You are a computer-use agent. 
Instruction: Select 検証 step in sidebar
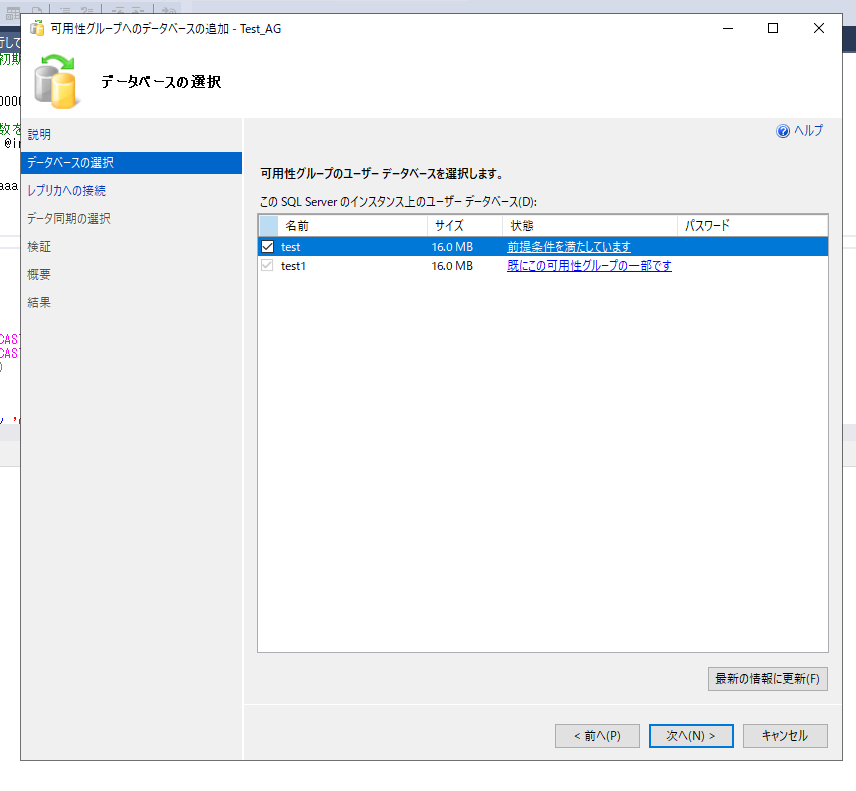pyautogui.click(x=39, y=247)
